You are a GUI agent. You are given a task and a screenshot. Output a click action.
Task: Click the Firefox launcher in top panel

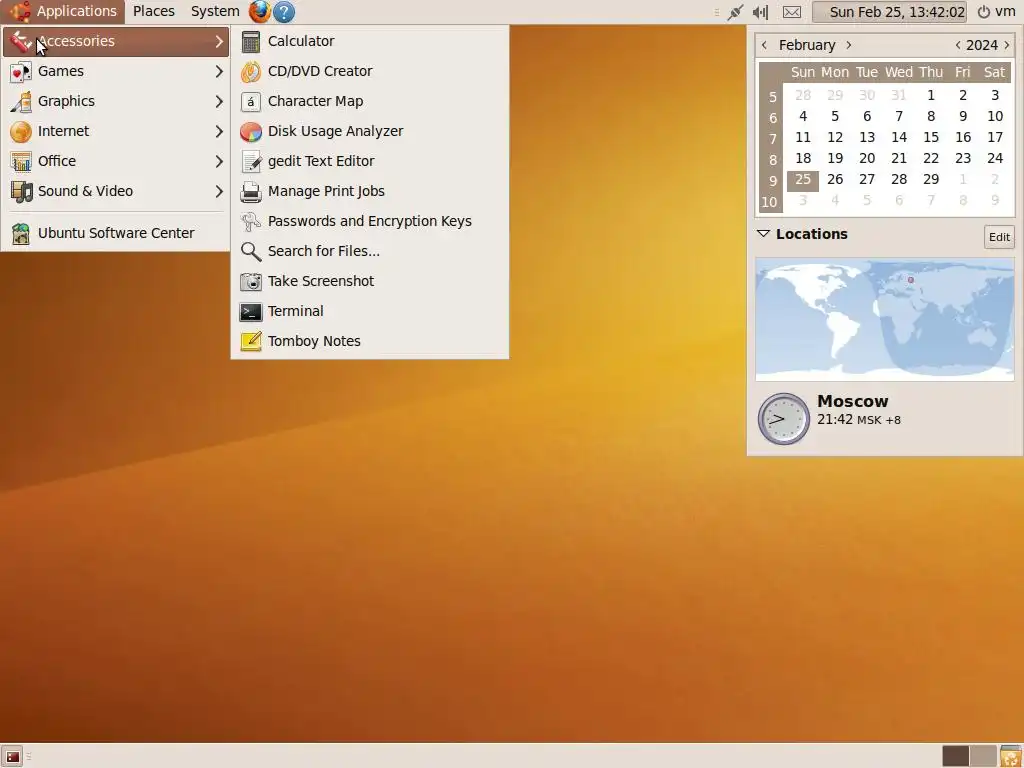click(260, 11)
